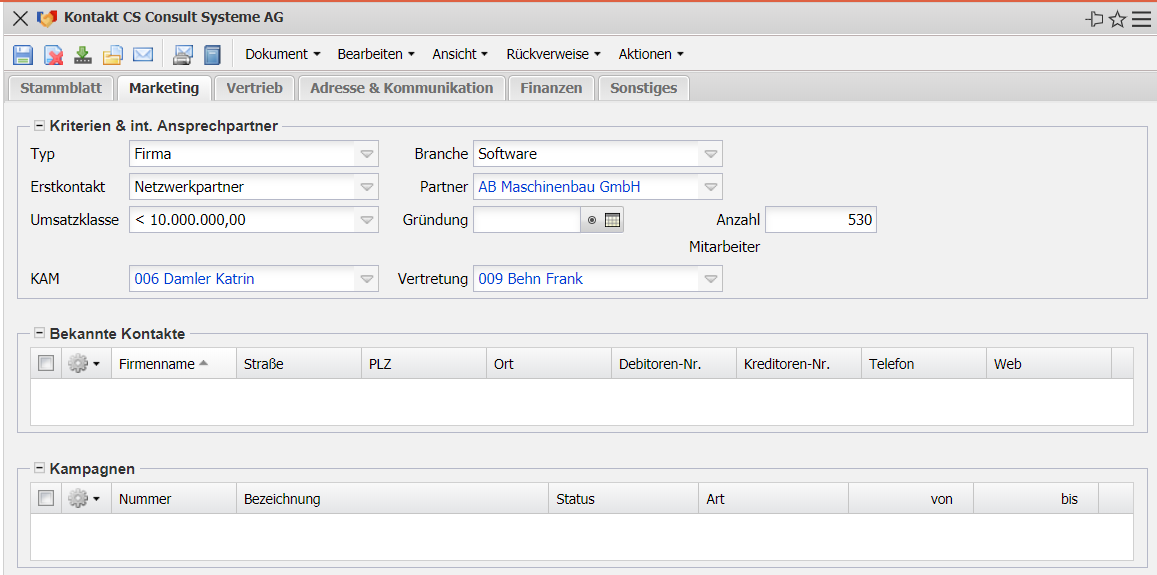
Task: Click the folder with documents icon
Action: [x=113, y=55]
